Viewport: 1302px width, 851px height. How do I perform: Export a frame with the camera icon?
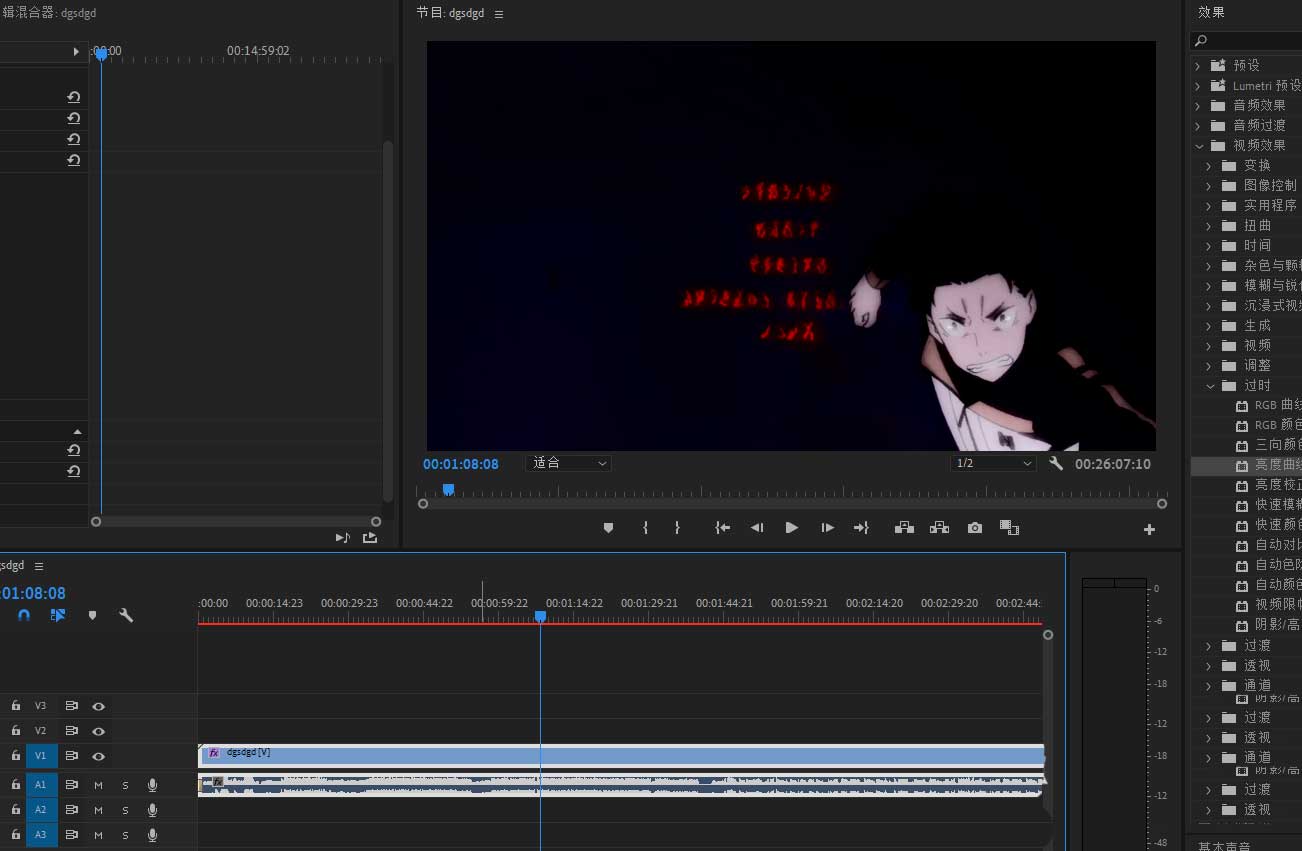pos(975,528)
